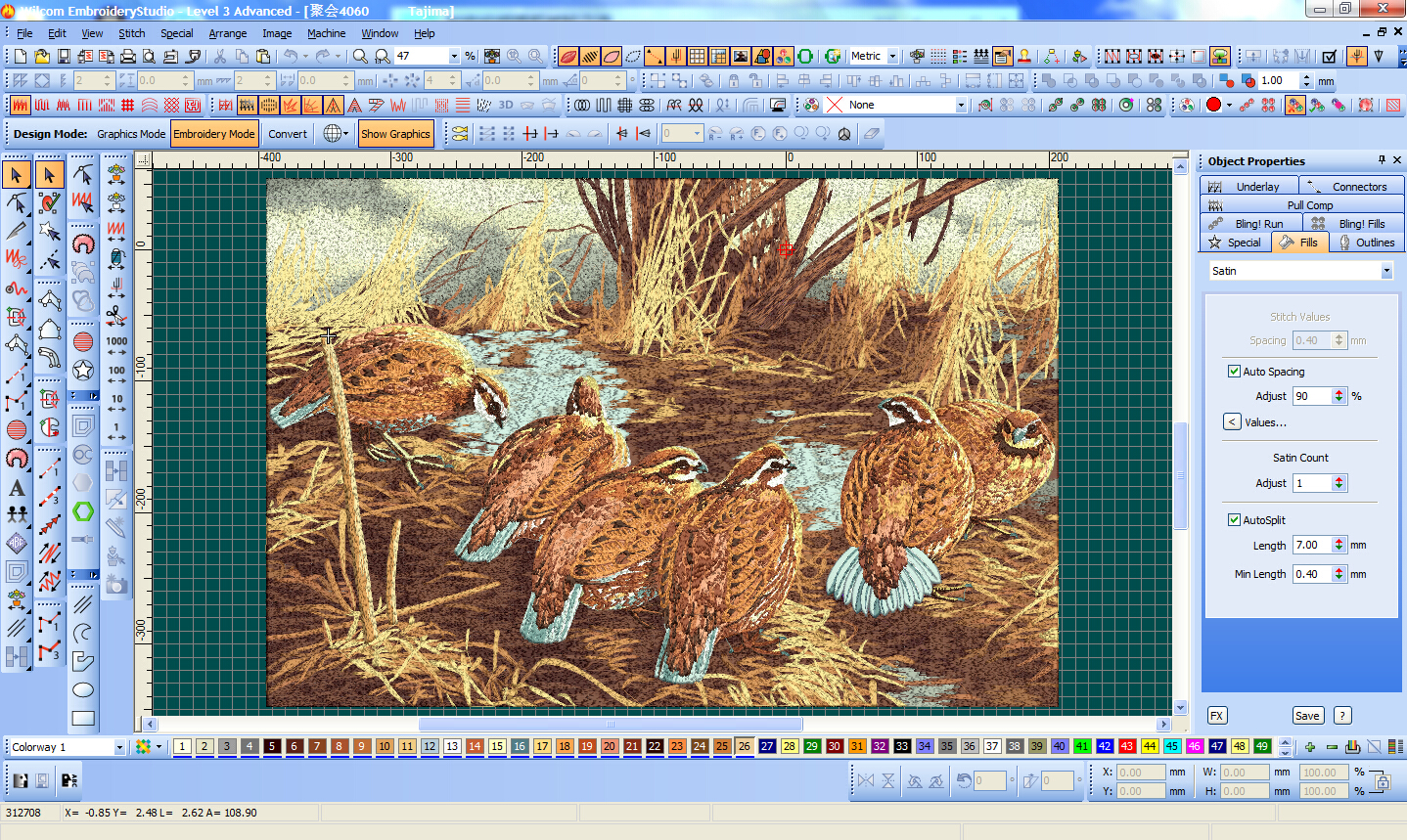
Task: Select the monogram ABC diamond tool
Action: coord(17,544)
